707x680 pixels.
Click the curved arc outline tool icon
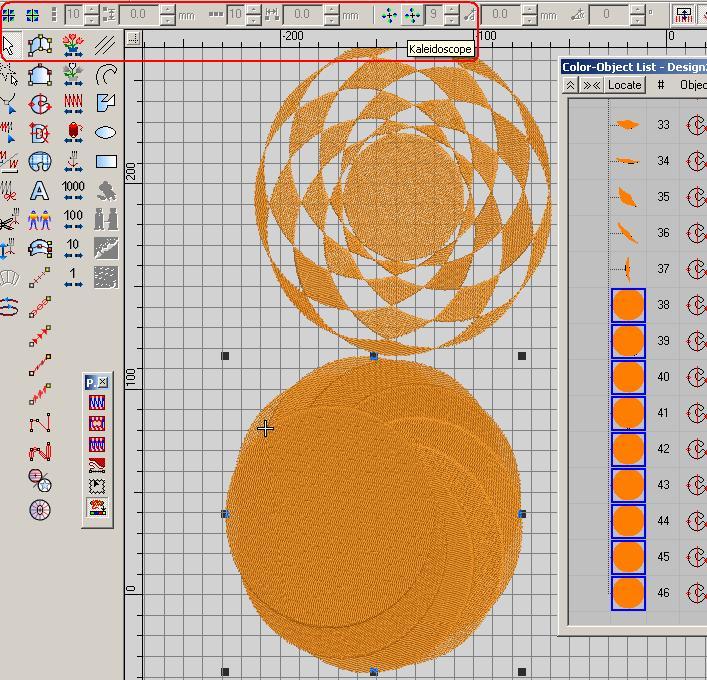point(106,74)
